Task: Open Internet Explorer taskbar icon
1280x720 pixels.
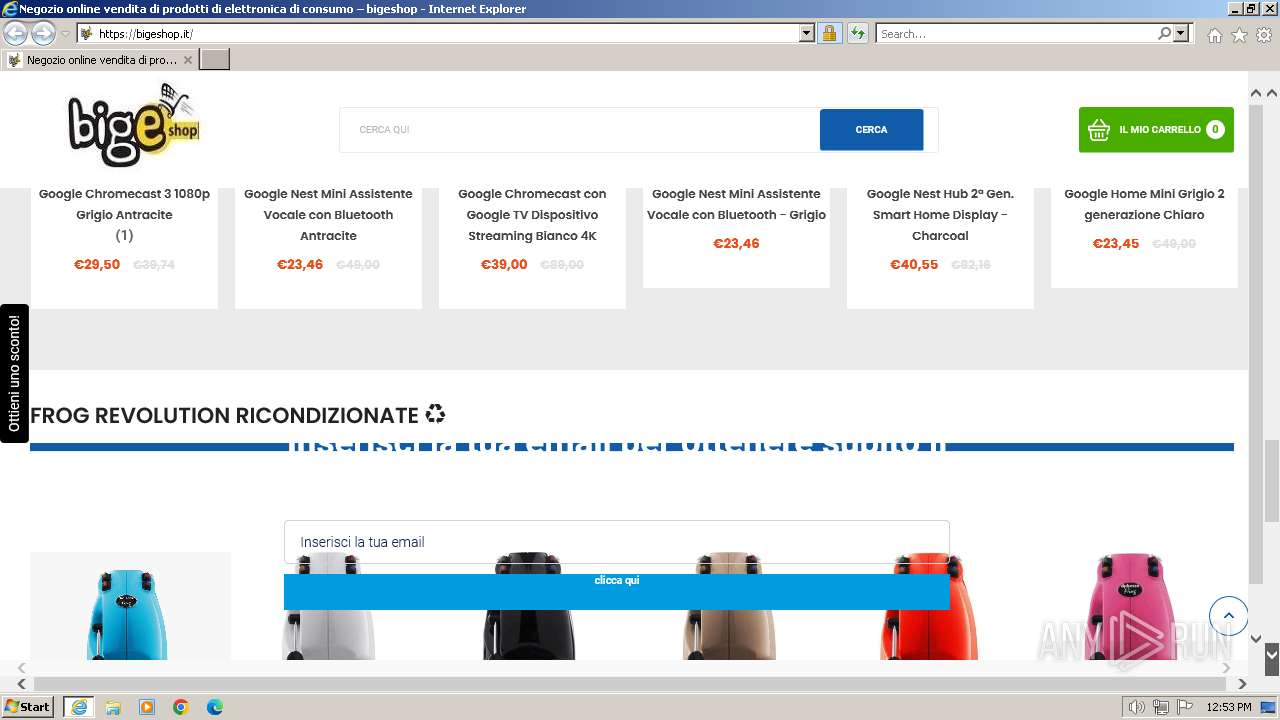Action: point(78,707)
